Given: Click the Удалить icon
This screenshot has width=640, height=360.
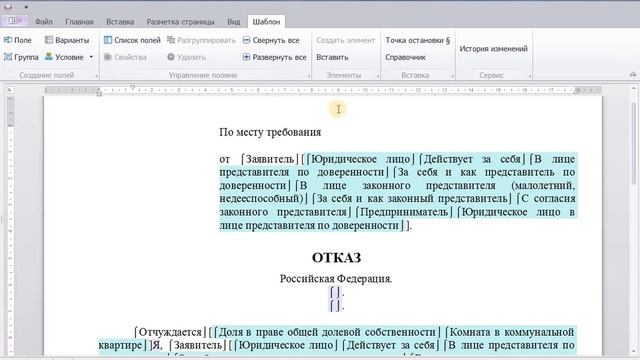Looking at the screenshot, I should coord(171,57).
